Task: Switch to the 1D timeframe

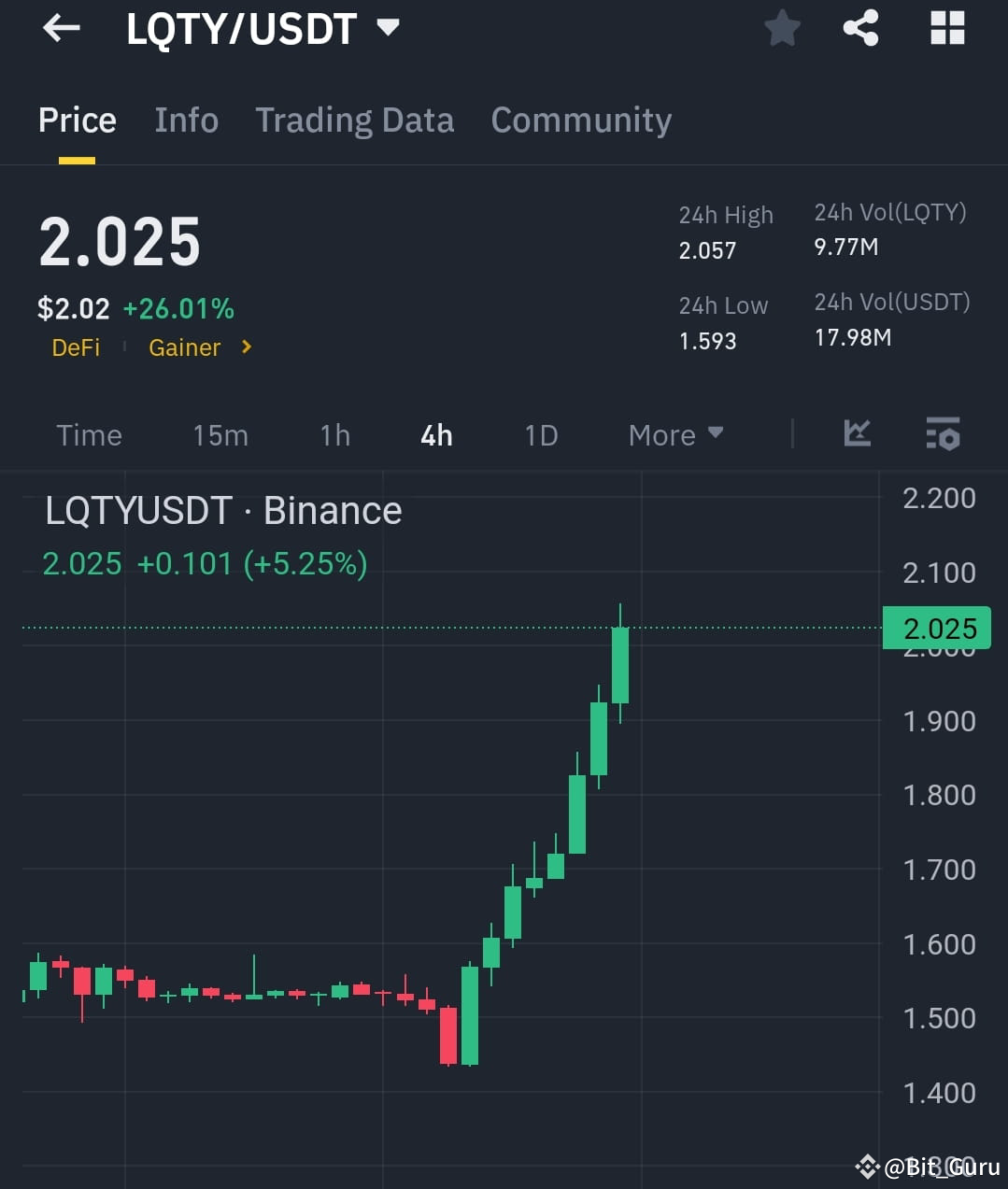Action: click(x=540, y=434)
